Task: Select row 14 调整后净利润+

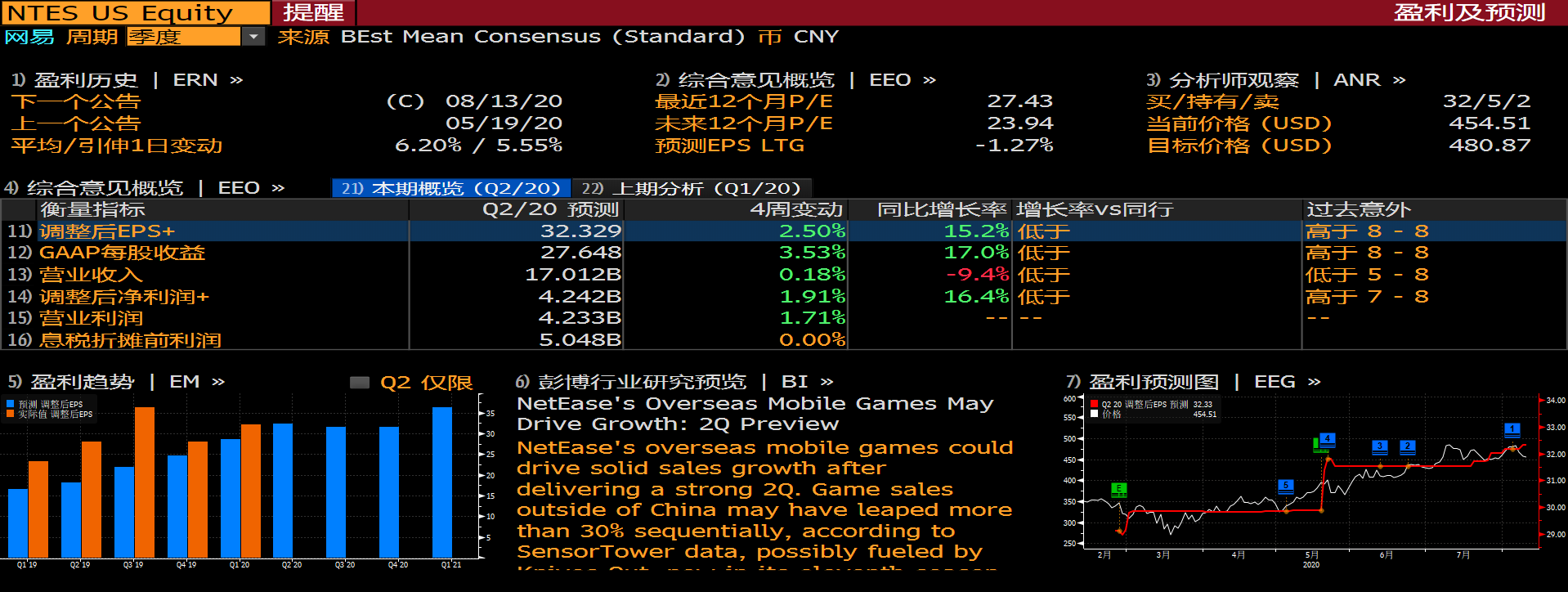Action: point(784,296)
